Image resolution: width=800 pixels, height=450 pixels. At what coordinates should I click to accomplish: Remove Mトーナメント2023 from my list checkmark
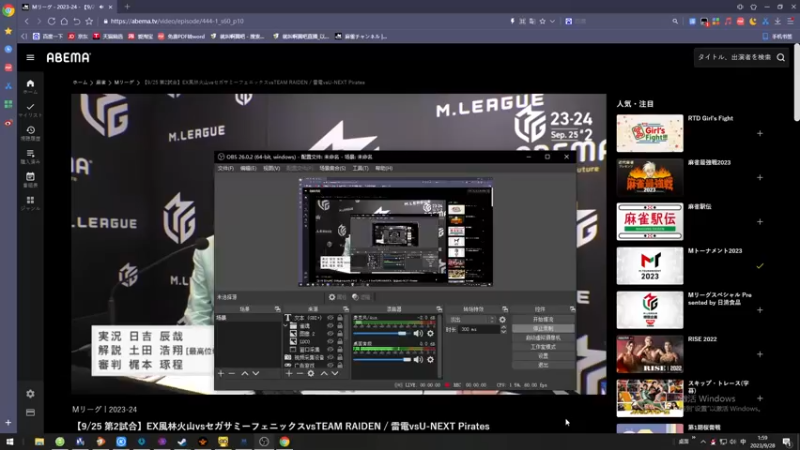[760, 266]
